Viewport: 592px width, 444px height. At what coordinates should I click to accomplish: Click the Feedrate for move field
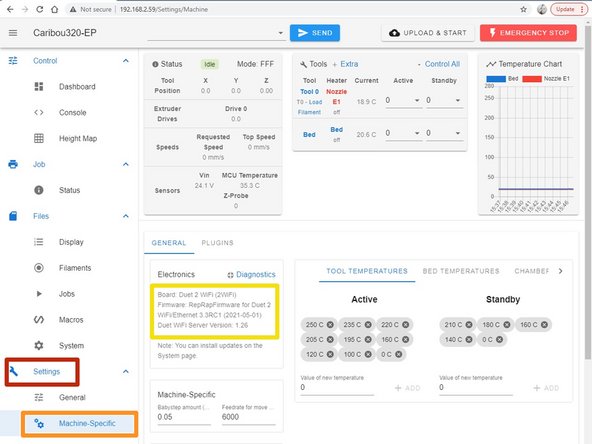click(x=249, y=417)
